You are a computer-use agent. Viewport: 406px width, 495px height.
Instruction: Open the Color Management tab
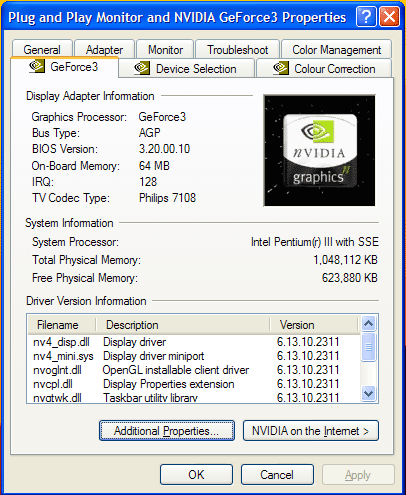click(336, 50)
